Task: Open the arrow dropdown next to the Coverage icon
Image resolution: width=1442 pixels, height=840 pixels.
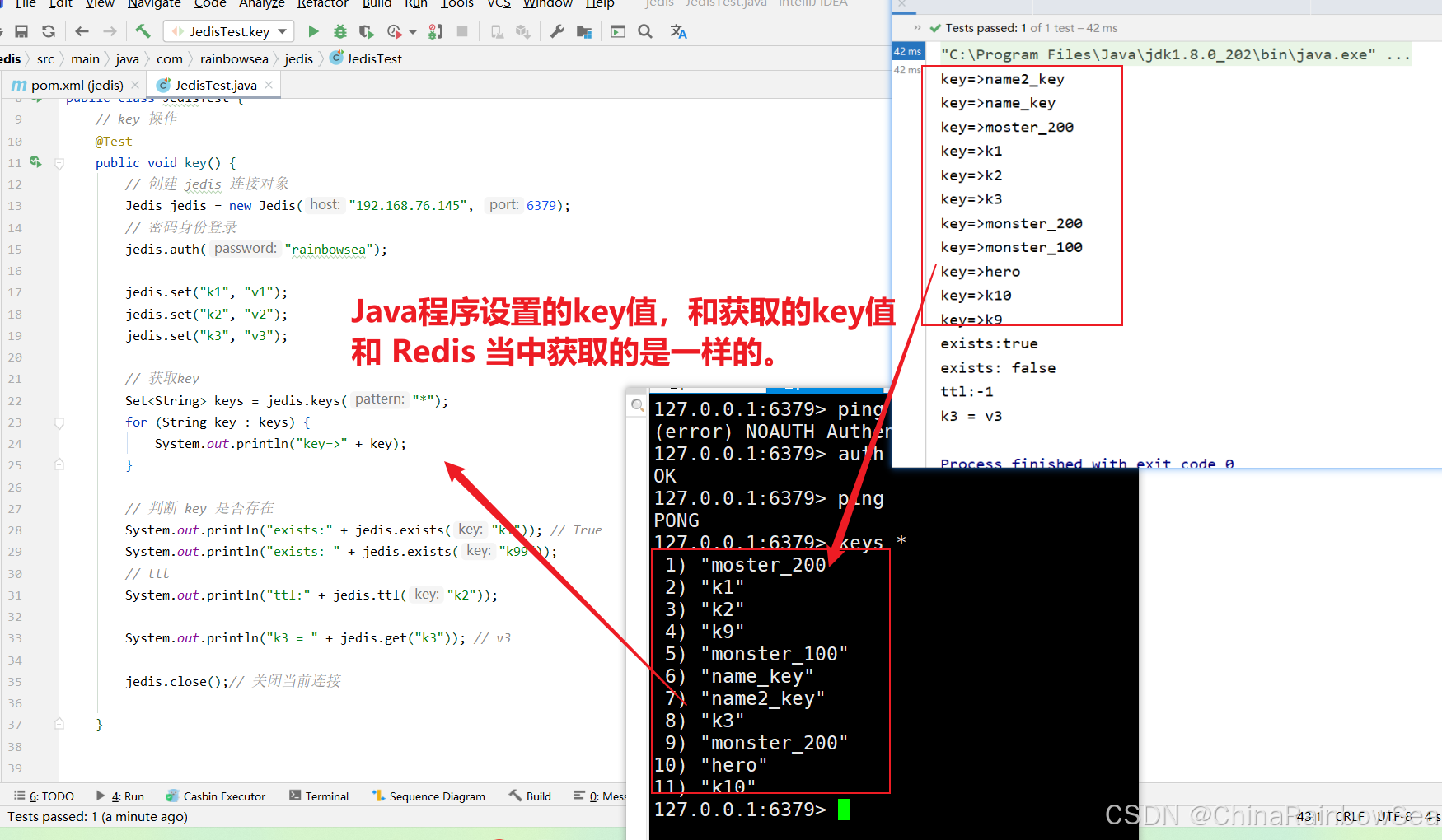Action: [x=414, y=31]
